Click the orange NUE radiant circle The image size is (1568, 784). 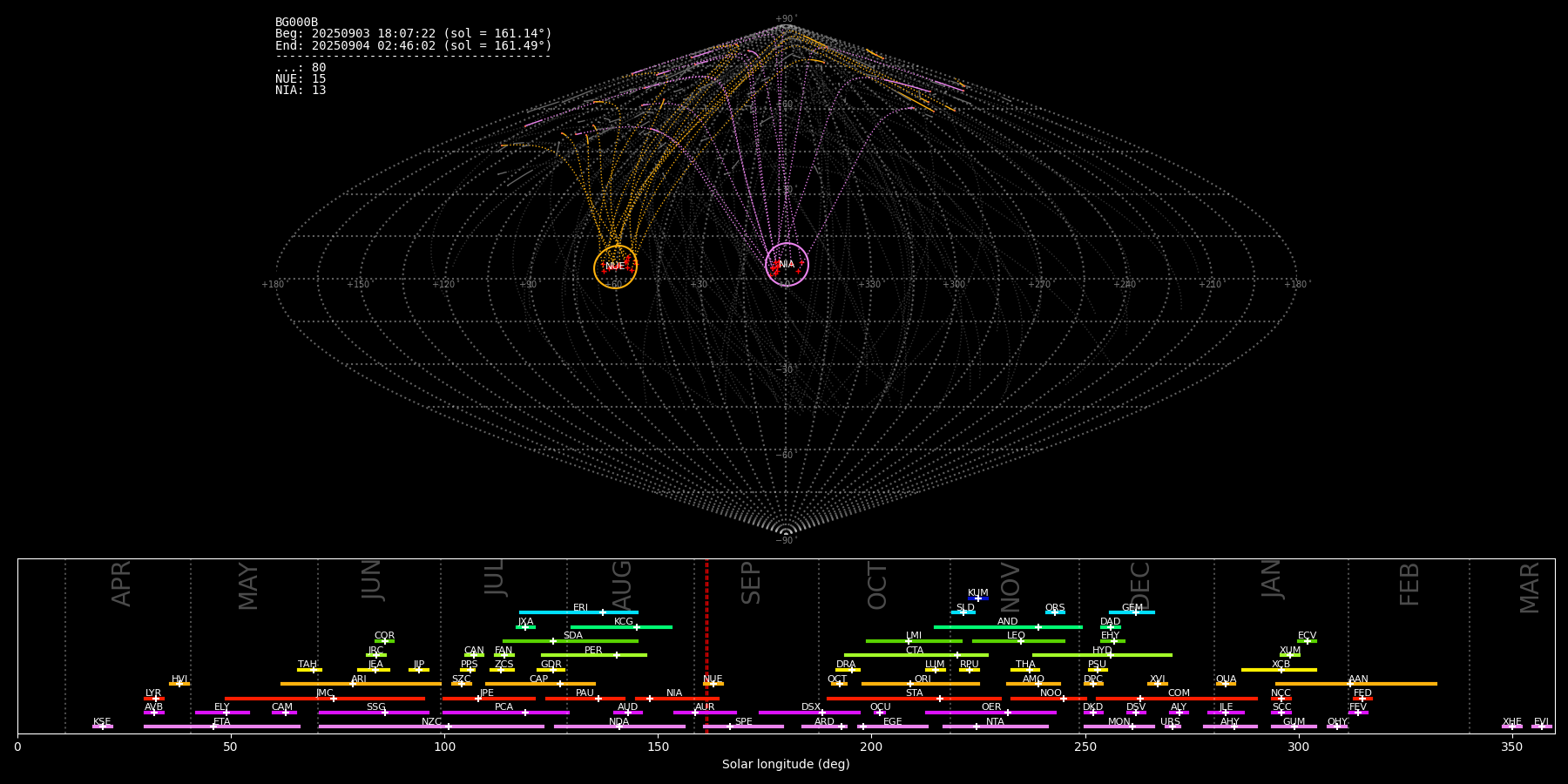(615, 267)
